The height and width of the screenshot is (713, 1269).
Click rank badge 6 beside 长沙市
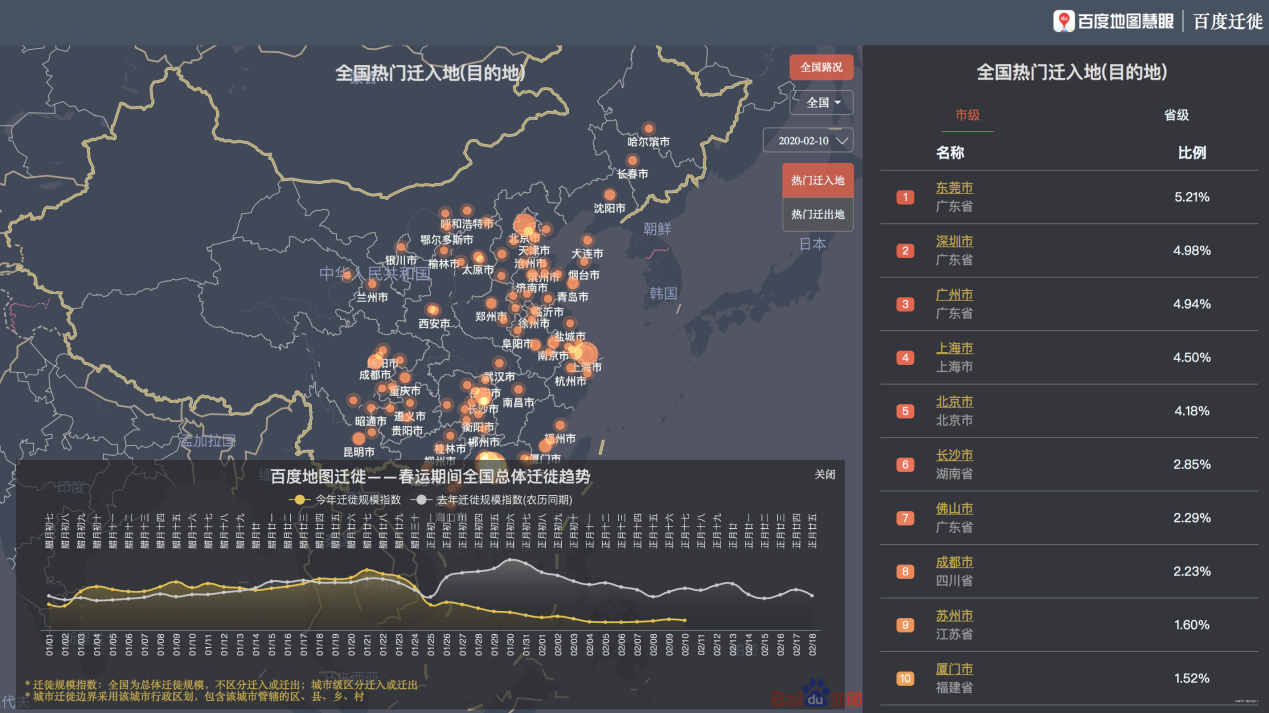point(906,464)
